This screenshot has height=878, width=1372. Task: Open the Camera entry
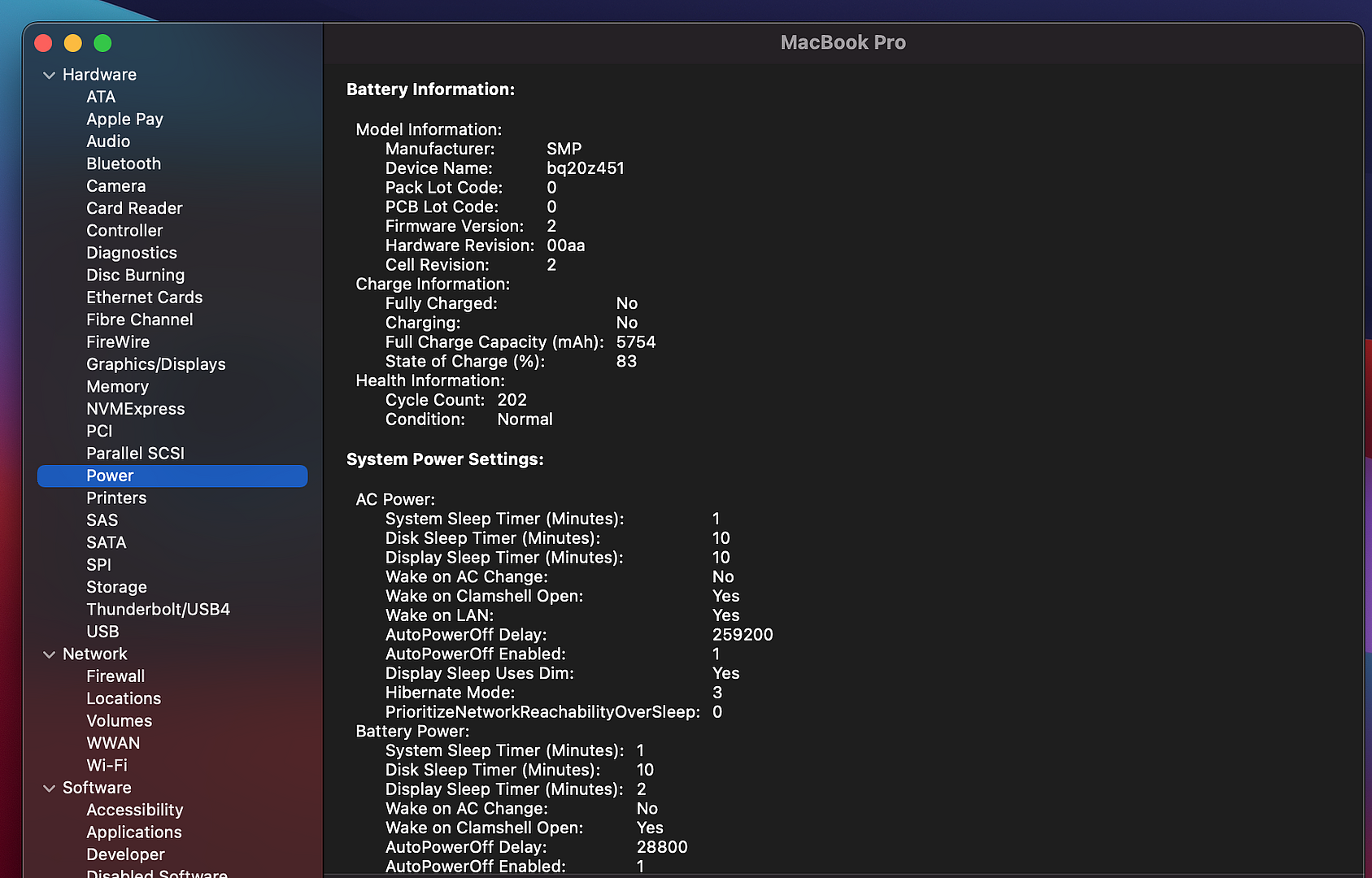115,186
